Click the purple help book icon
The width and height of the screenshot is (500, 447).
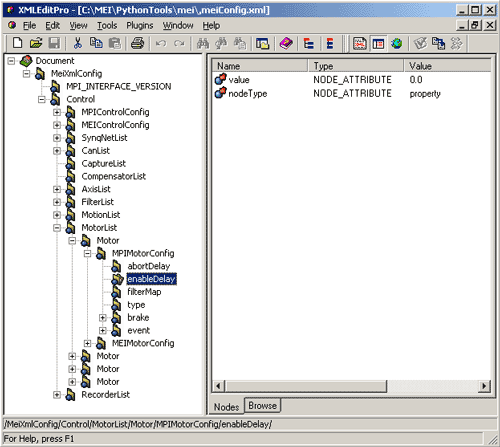click(286, 43)
